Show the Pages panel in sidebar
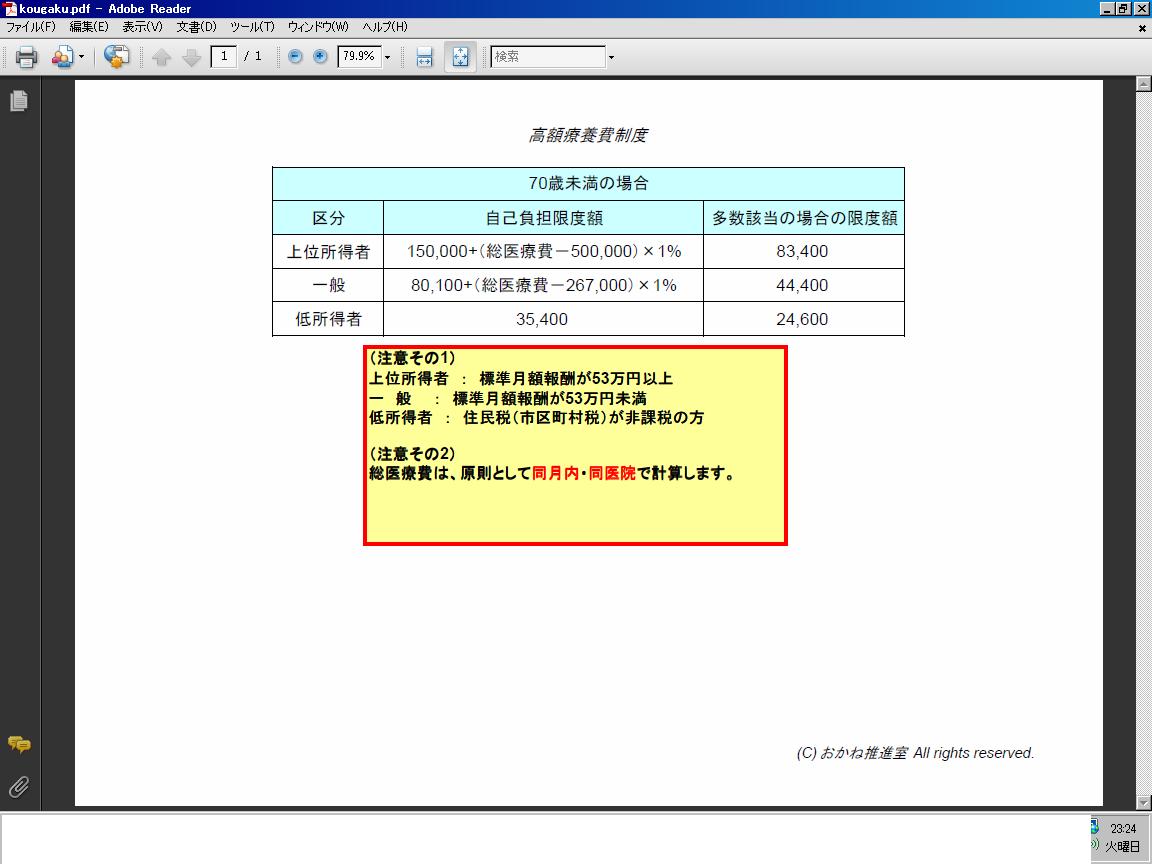1152x864 pixels. 19,101
